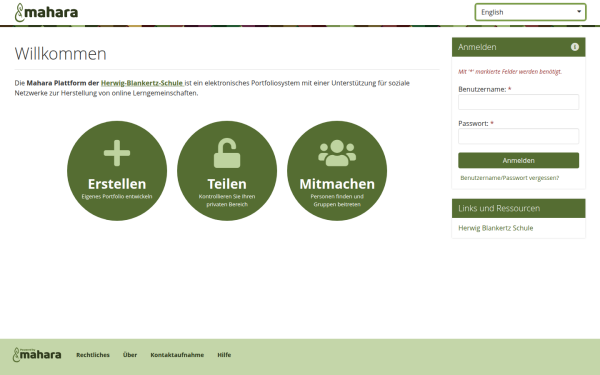Click the Links und Ressourcen panel header

[518, 209]
